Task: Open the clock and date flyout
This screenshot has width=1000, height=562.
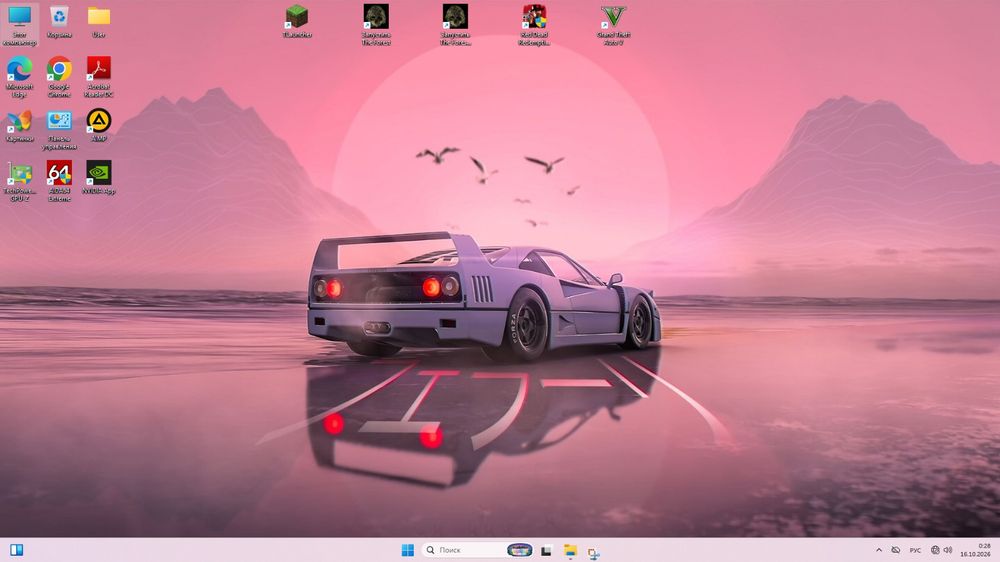Action: (x=976, y=550)
